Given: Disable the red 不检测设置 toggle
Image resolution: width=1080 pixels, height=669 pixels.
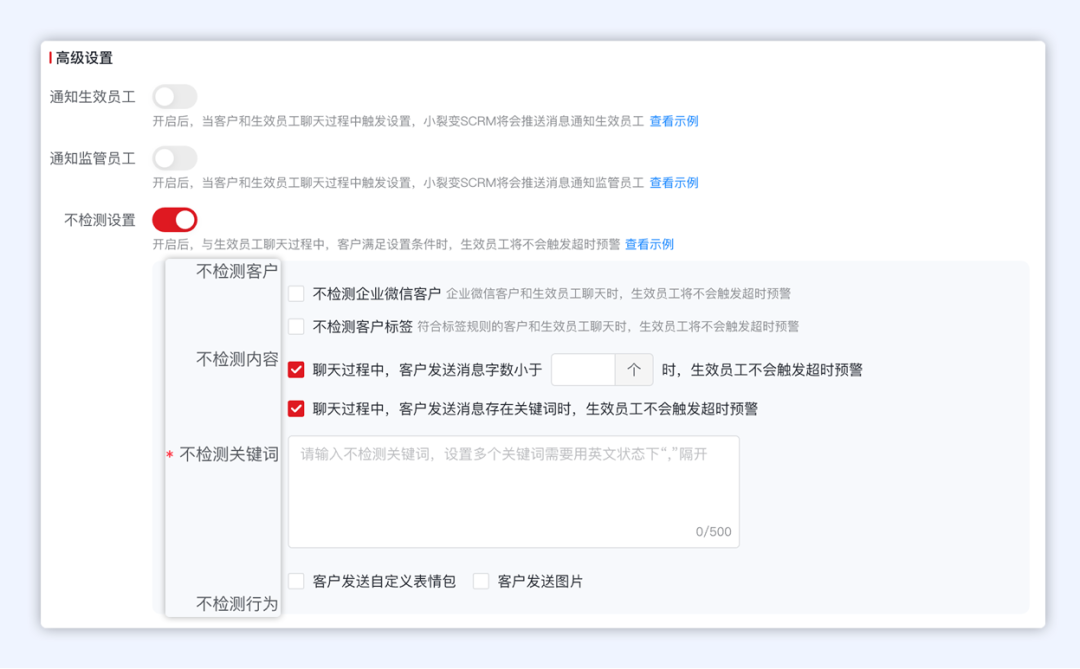Looking at the screenshot, I should pyautogui.click(x=174, y=220).
